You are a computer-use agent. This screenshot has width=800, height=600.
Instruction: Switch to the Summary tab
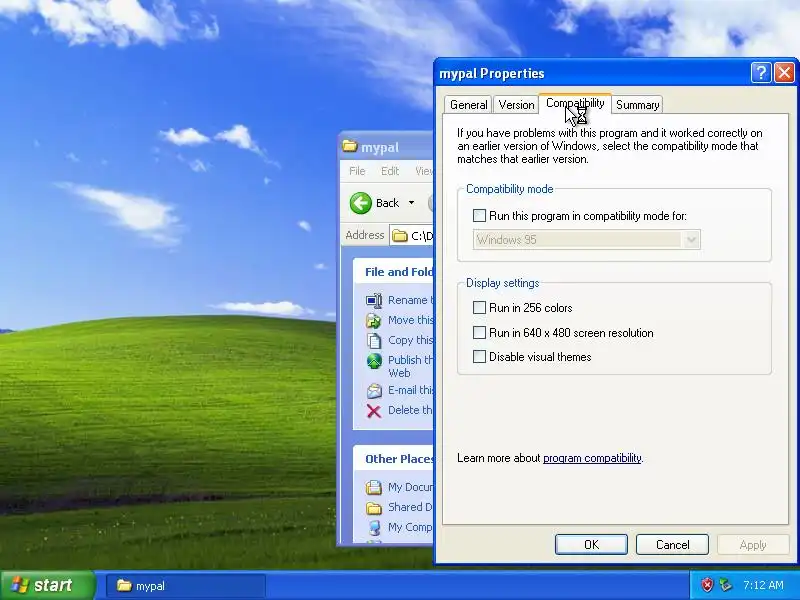coord(637,105)
